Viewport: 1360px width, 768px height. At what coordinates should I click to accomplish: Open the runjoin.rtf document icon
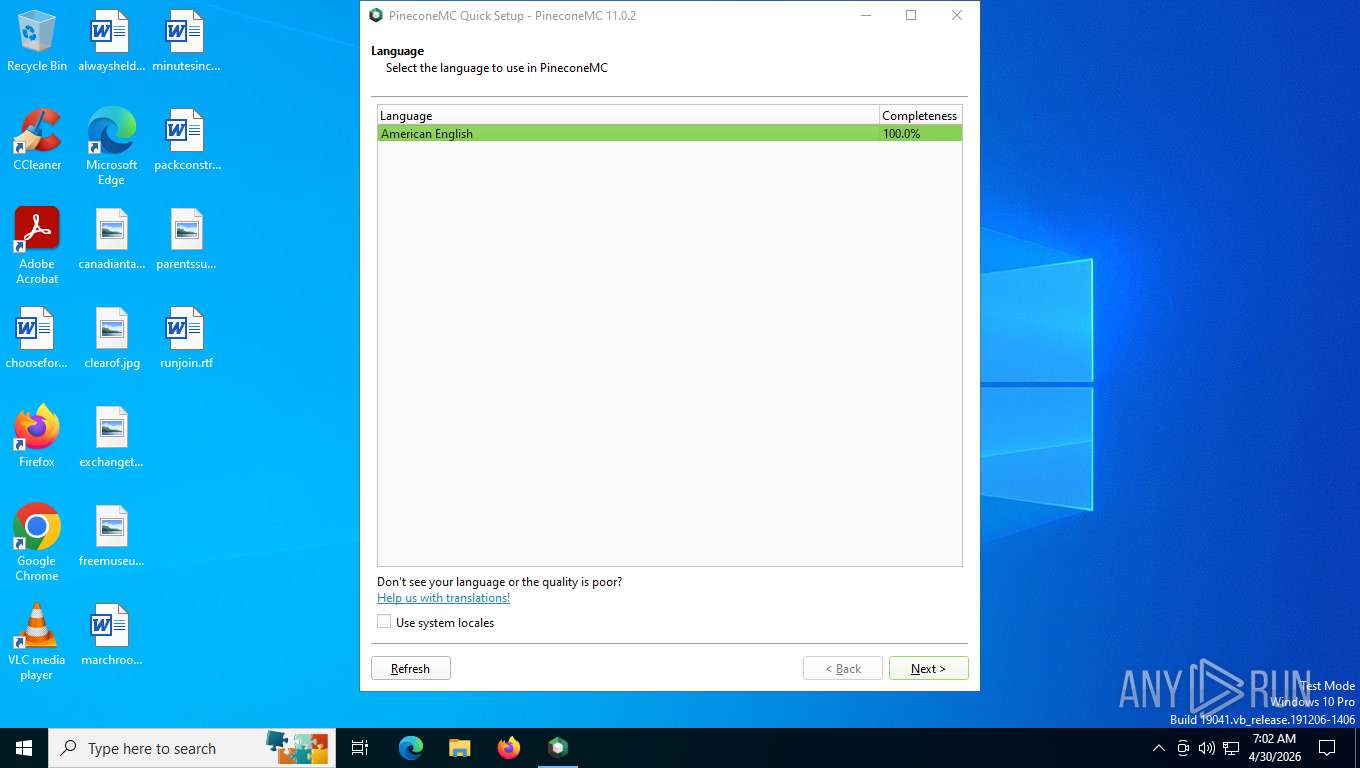186,339
